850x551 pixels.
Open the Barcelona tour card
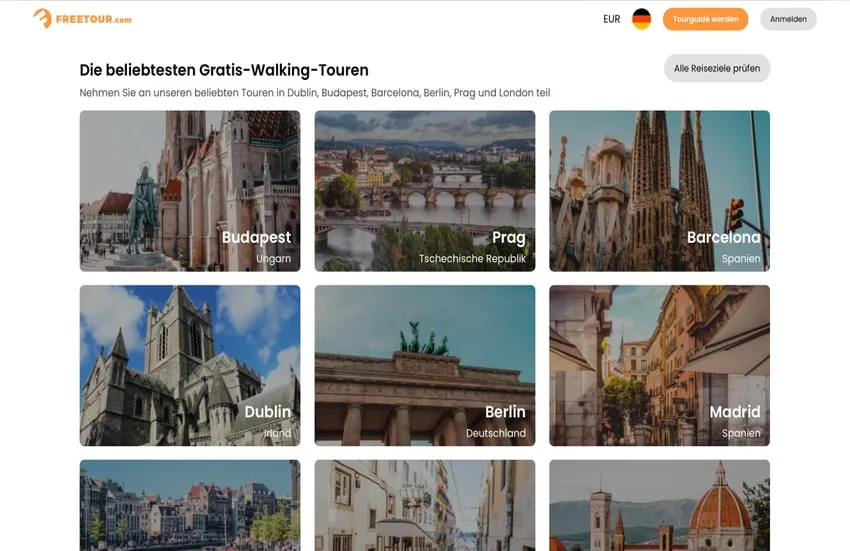tap(659, 191)
